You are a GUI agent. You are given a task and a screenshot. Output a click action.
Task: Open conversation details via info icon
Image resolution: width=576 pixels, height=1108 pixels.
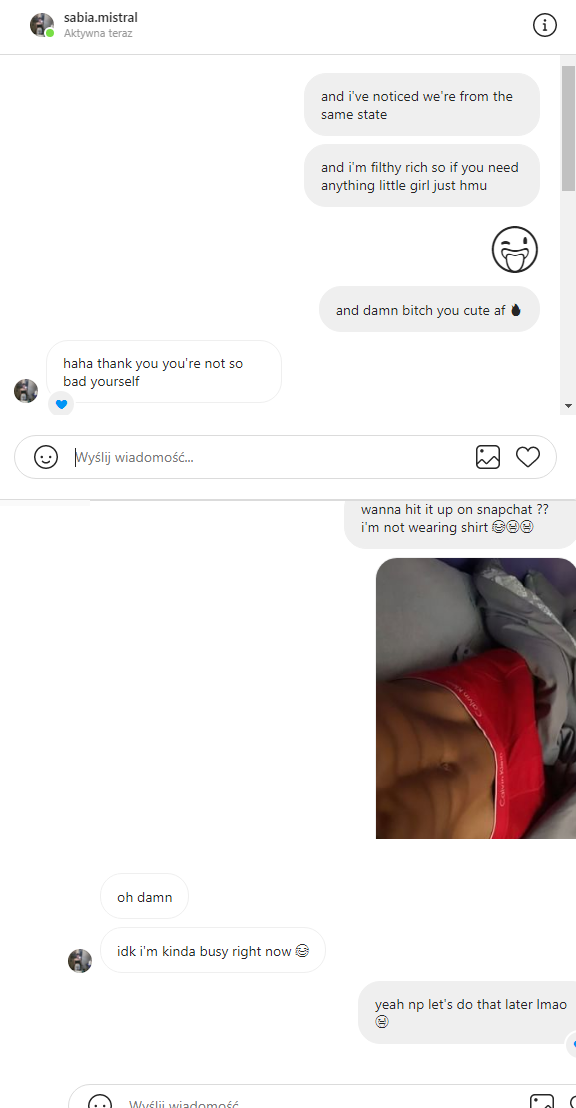(x=544, y=25)
